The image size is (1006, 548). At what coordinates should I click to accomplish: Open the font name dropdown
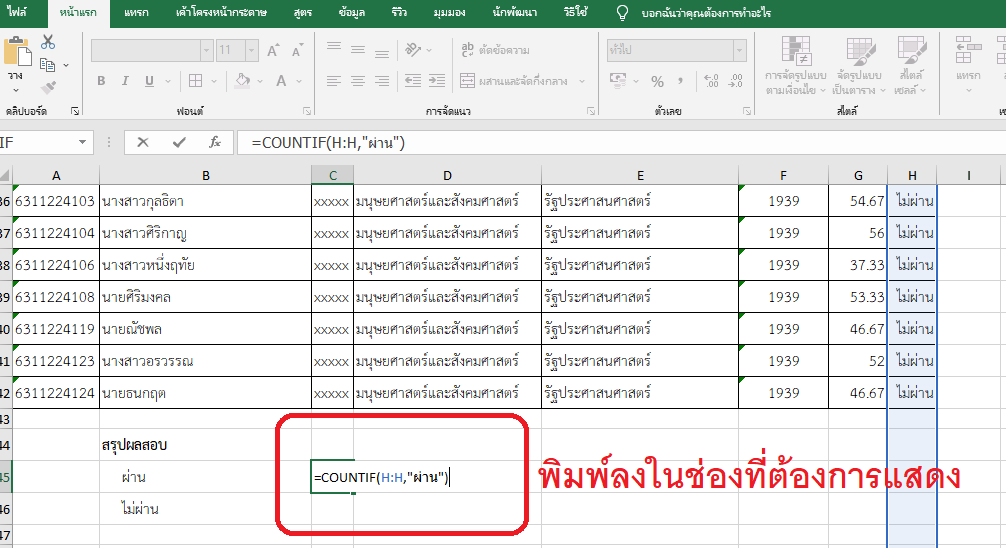207,50
